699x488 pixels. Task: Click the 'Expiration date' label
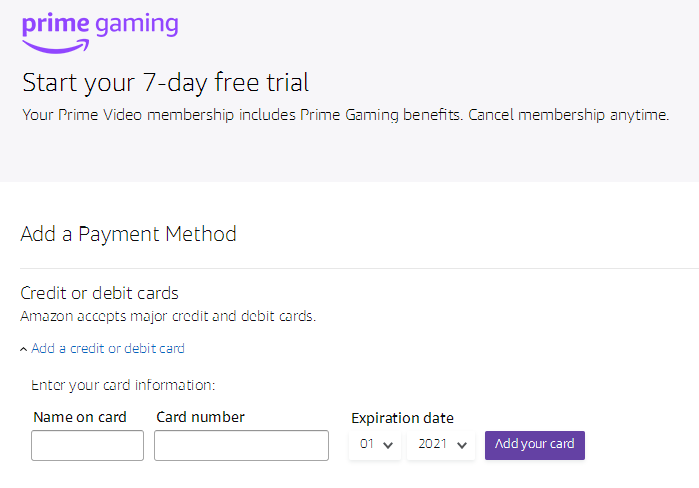click(x=402, y=418)
